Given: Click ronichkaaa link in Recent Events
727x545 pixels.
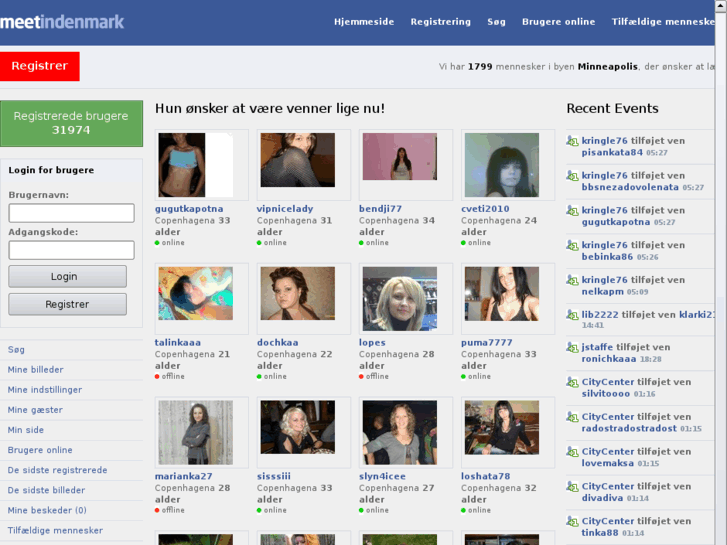Looking at the screenshot, I should (x=609, y=359).
